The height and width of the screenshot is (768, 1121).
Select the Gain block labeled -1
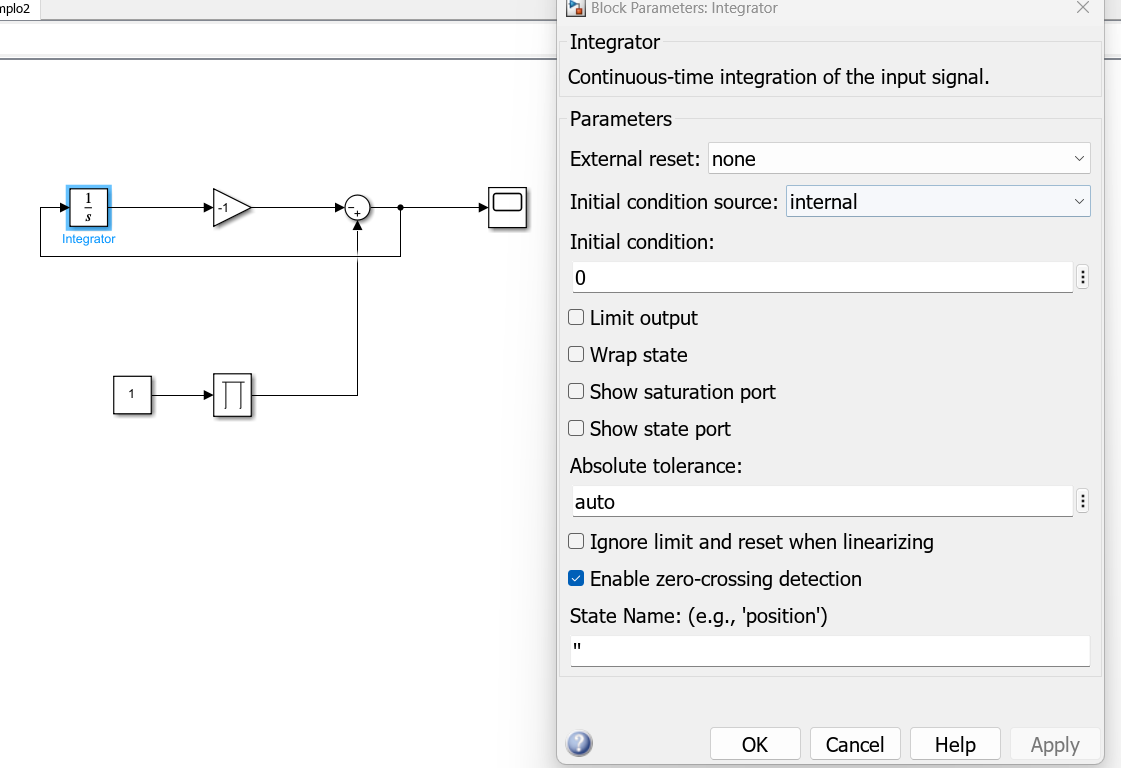tap(232, 208)
